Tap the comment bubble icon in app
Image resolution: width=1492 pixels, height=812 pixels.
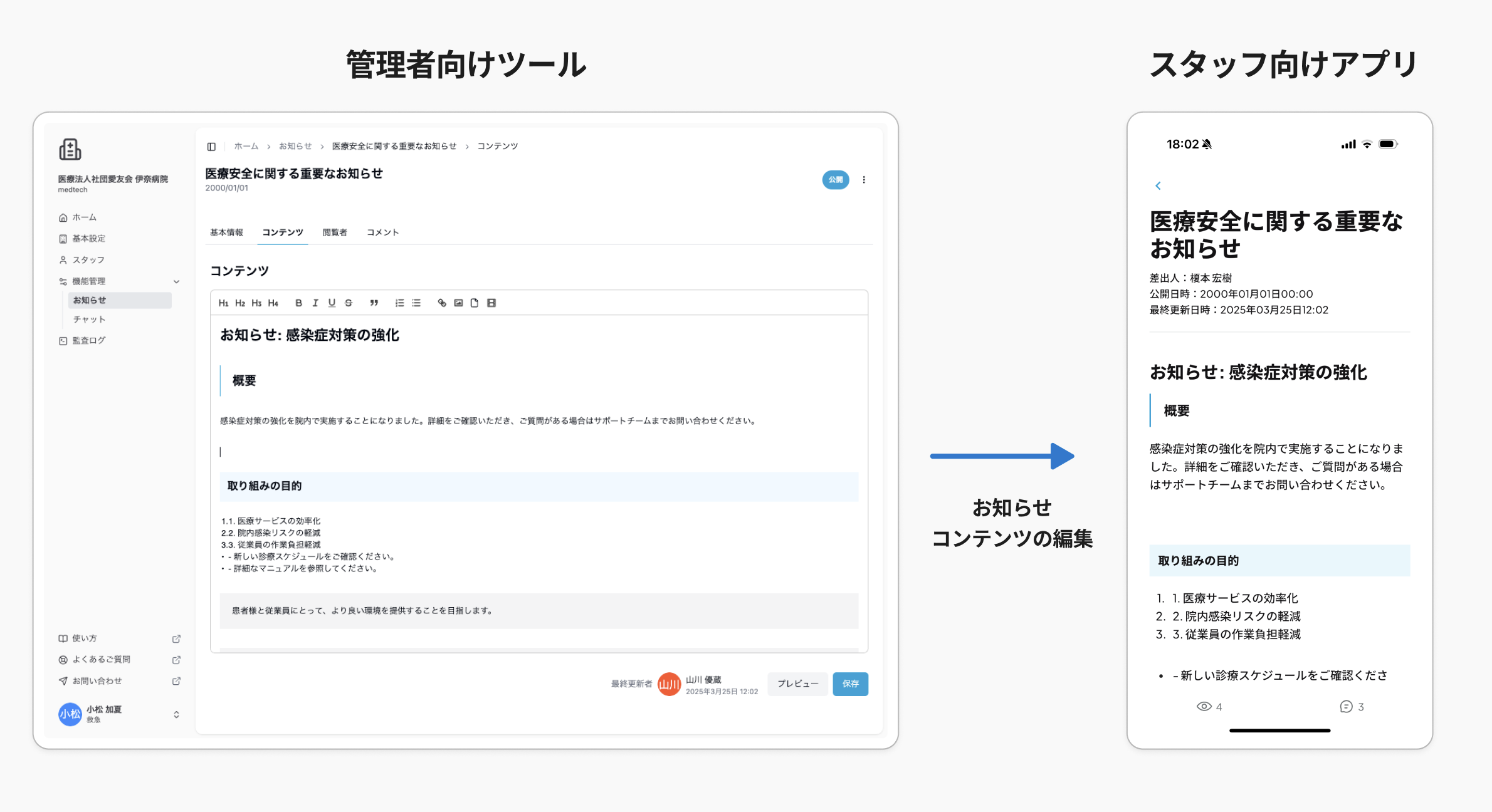pos(1346,707)
